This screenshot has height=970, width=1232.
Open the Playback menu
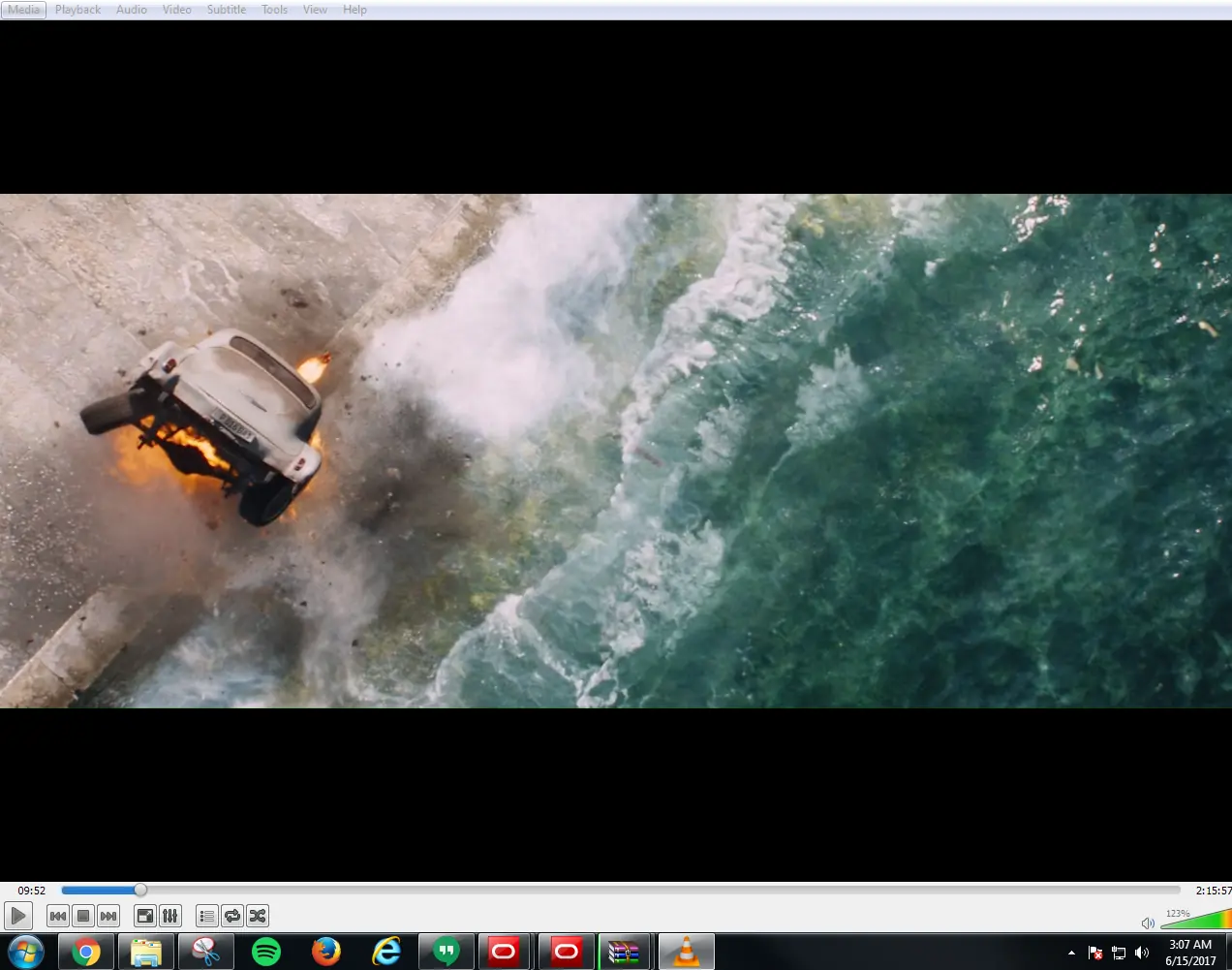[77, 10]
